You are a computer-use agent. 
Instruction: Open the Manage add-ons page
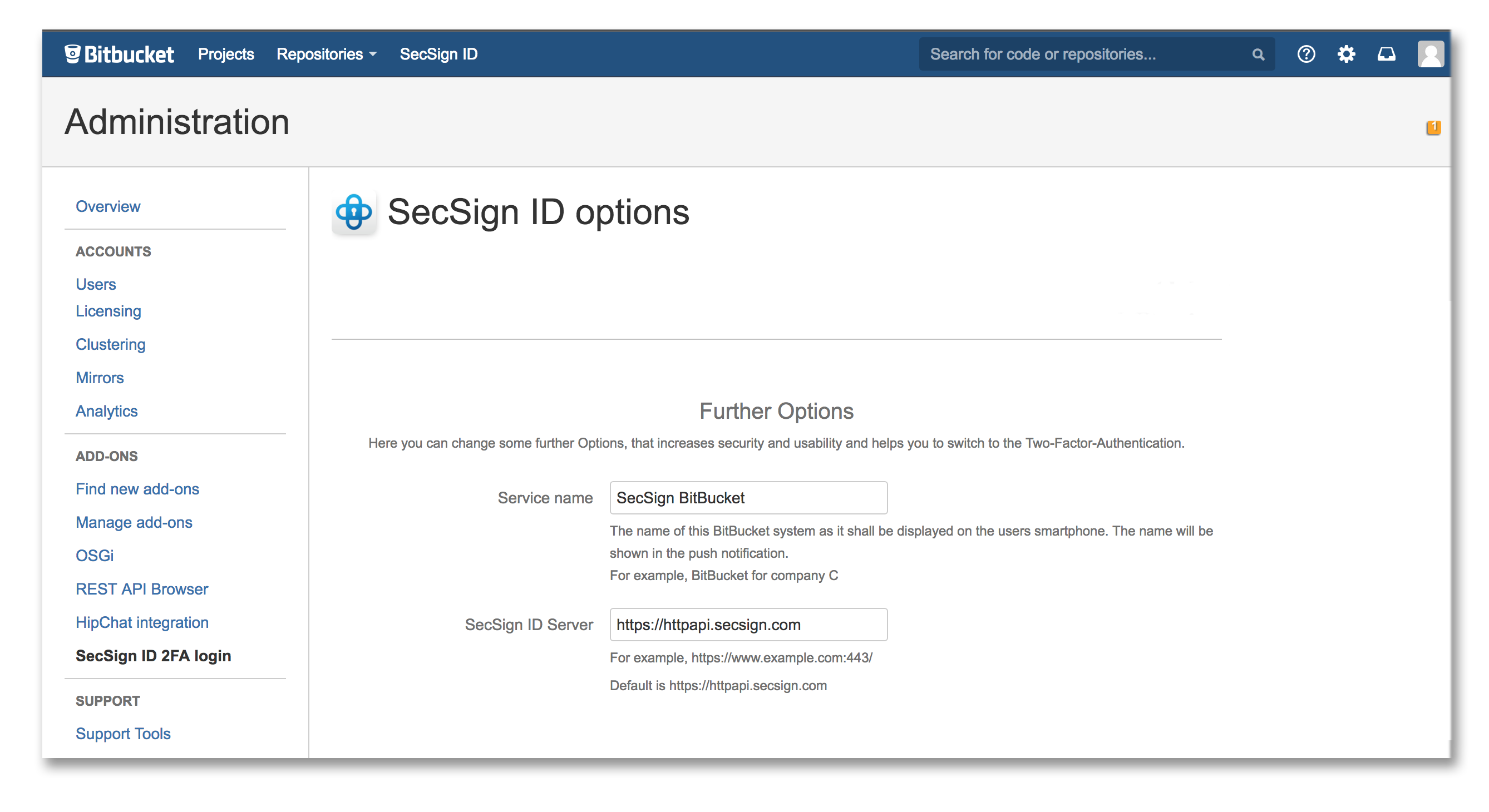[134, 522]
